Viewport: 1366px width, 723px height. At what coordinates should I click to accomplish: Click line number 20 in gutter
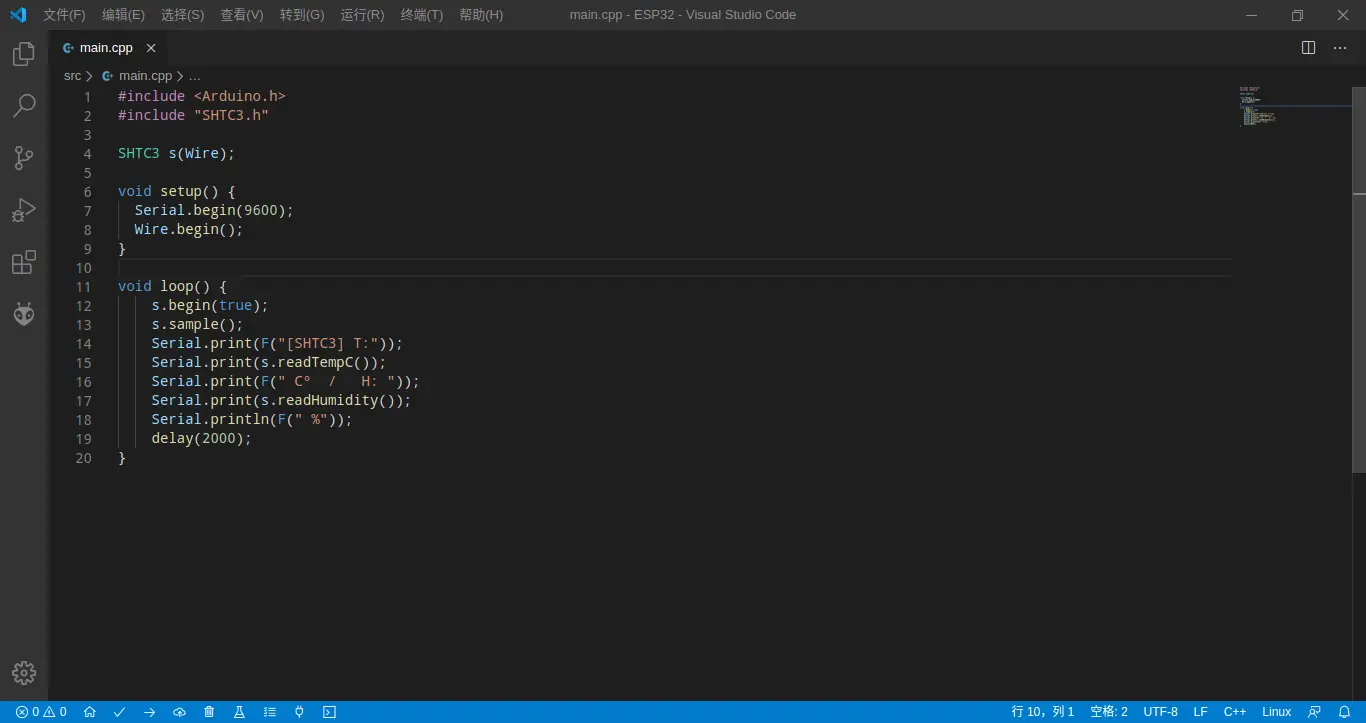84,457
